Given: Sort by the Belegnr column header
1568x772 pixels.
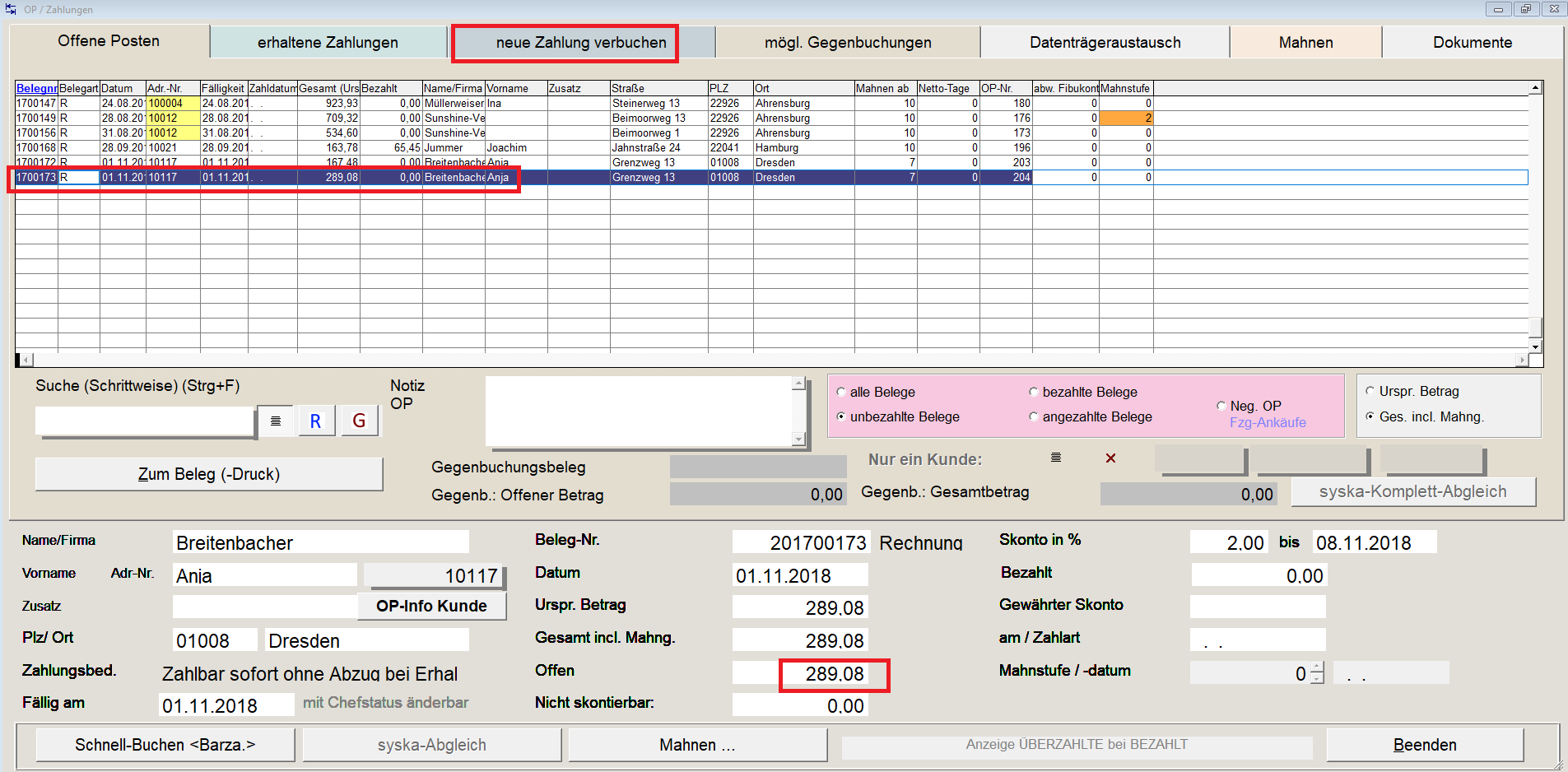Looking at the screenshot, I should click(x=37, y=88).
